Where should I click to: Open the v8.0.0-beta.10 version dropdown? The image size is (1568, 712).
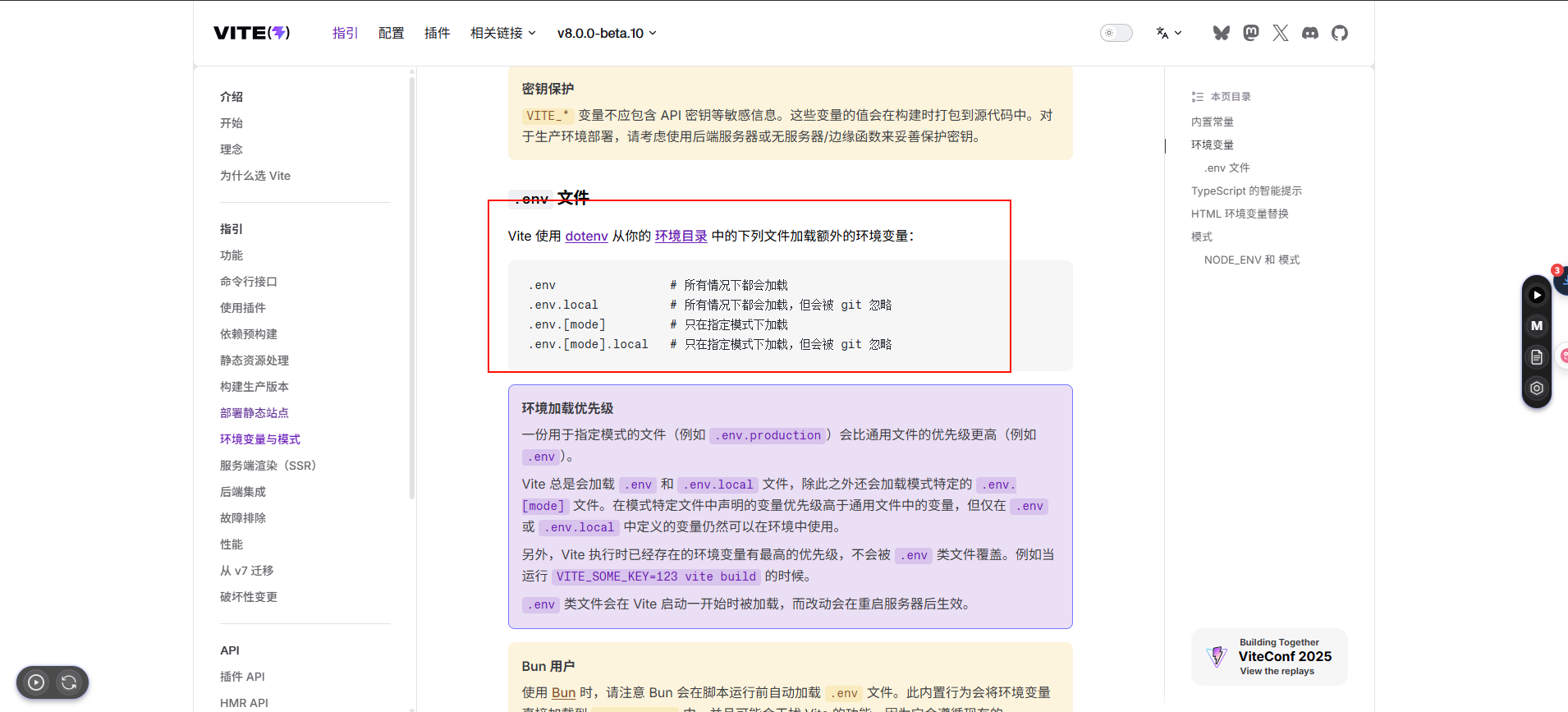coord(607,33)
